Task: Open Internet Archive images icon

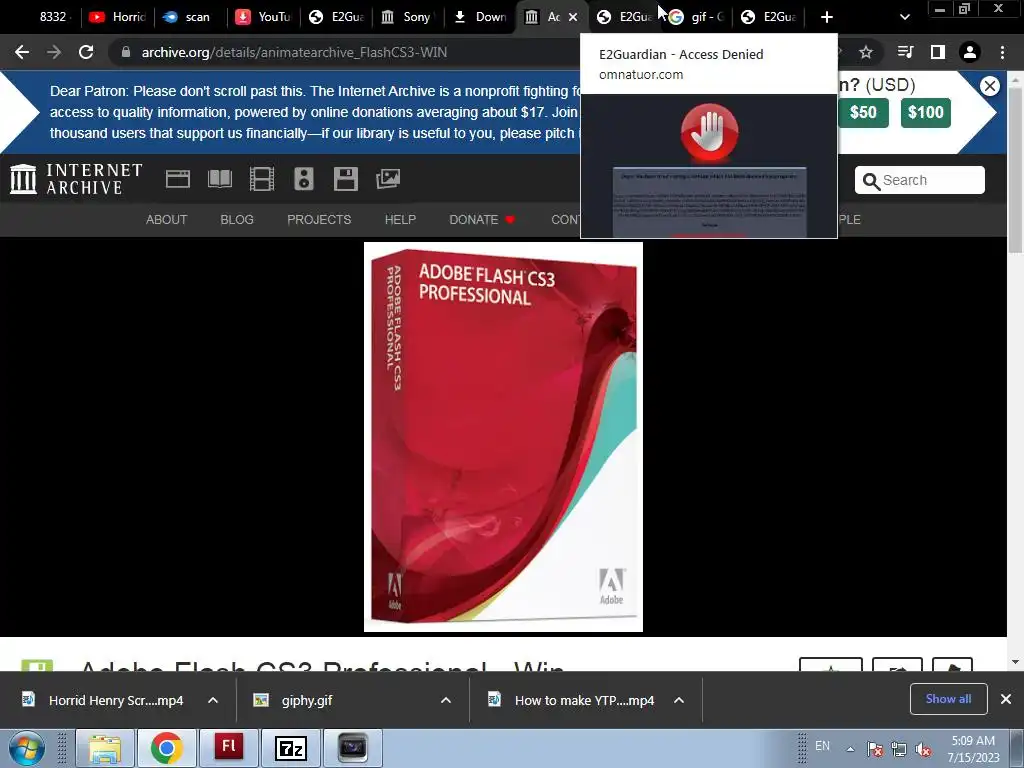Action: click(x=388, y=179)
